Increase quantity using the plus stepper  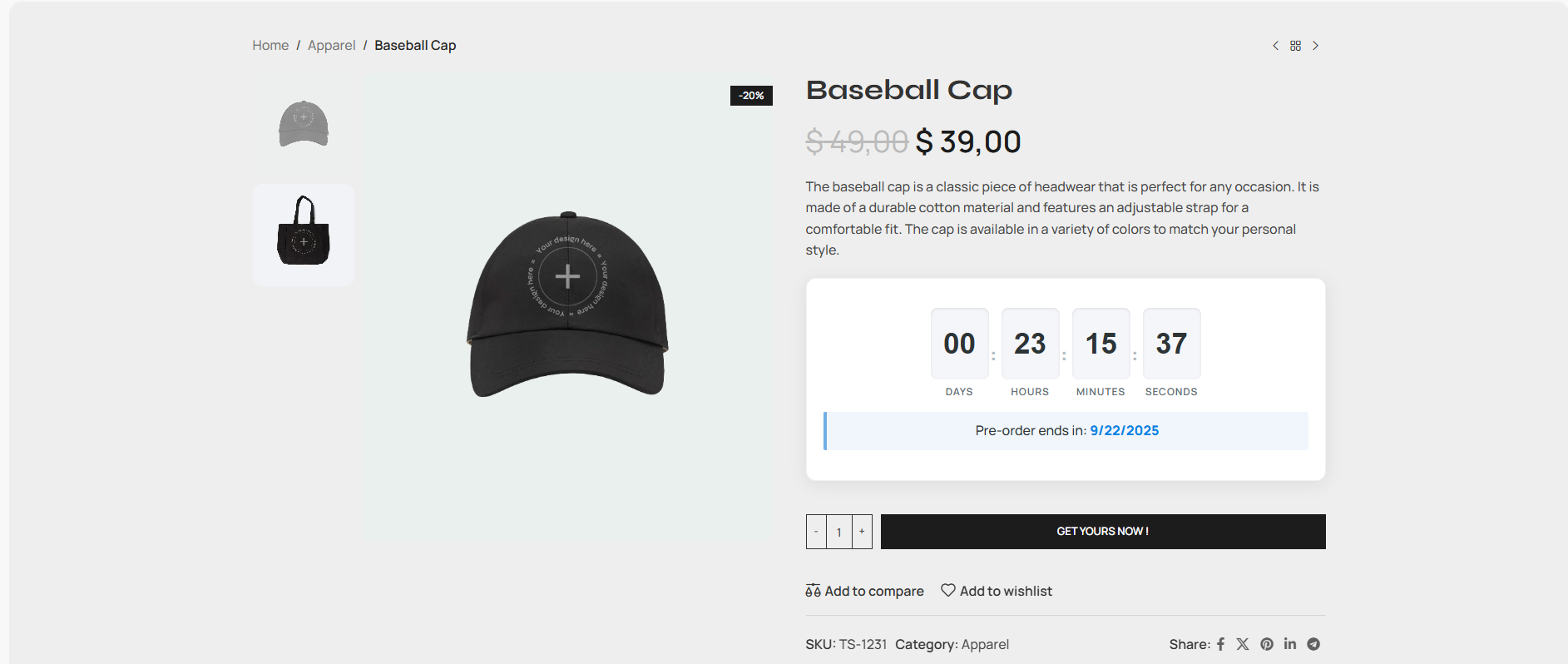click(862, 531)
